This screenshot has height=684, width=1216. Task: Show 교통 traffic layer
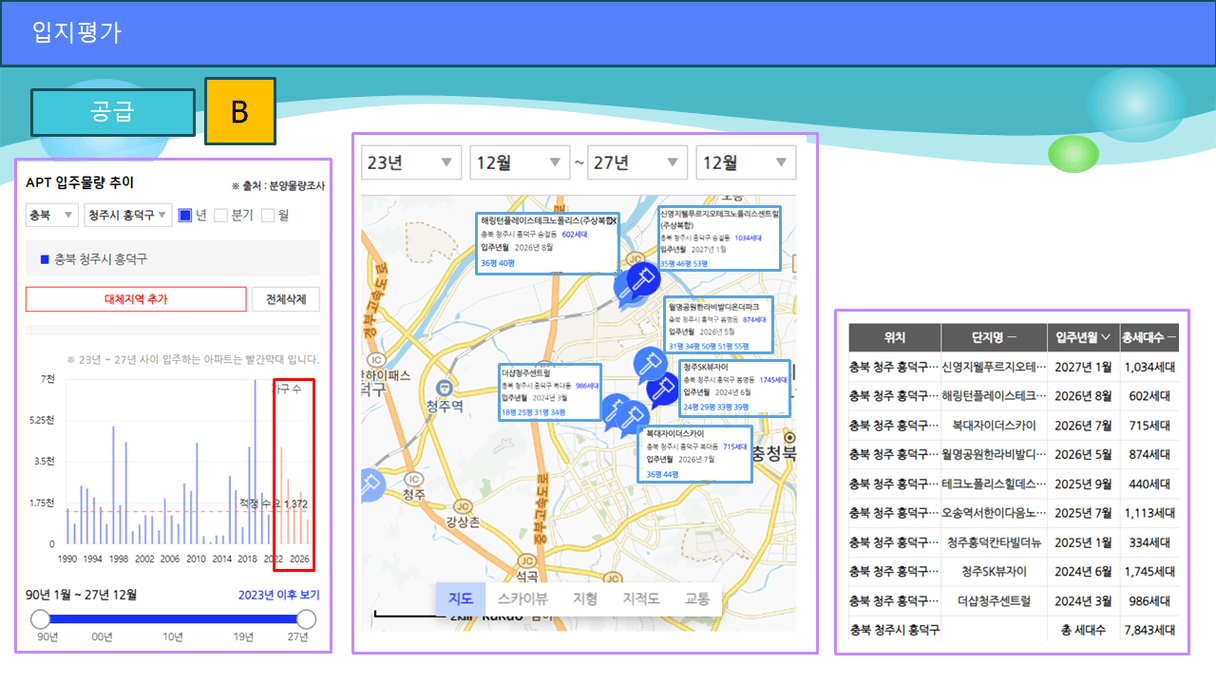pos(697,599)
